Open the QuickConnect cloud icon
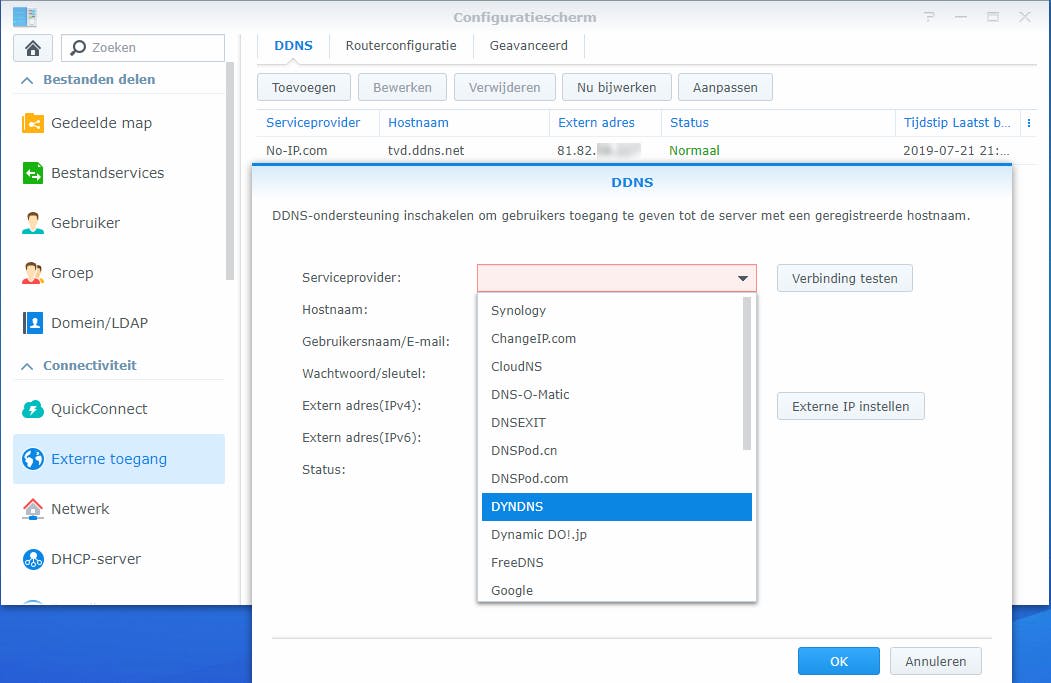The image size is (1051, 683). coord(33,409)
